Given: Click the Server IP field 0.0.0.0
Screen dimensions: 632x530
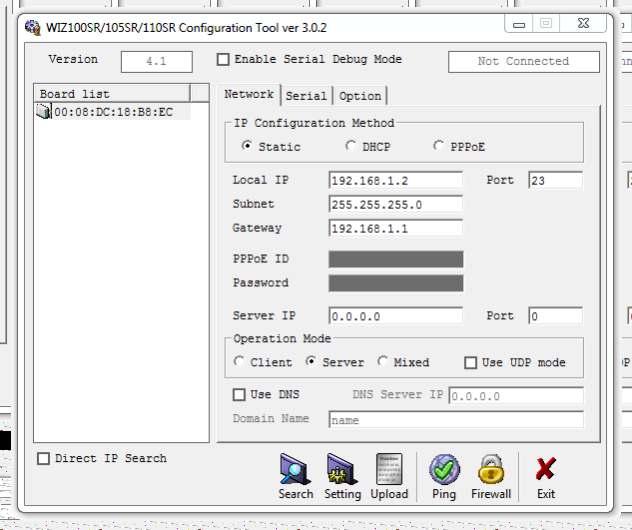Looking at the screenshot, I should click(396, 316).
